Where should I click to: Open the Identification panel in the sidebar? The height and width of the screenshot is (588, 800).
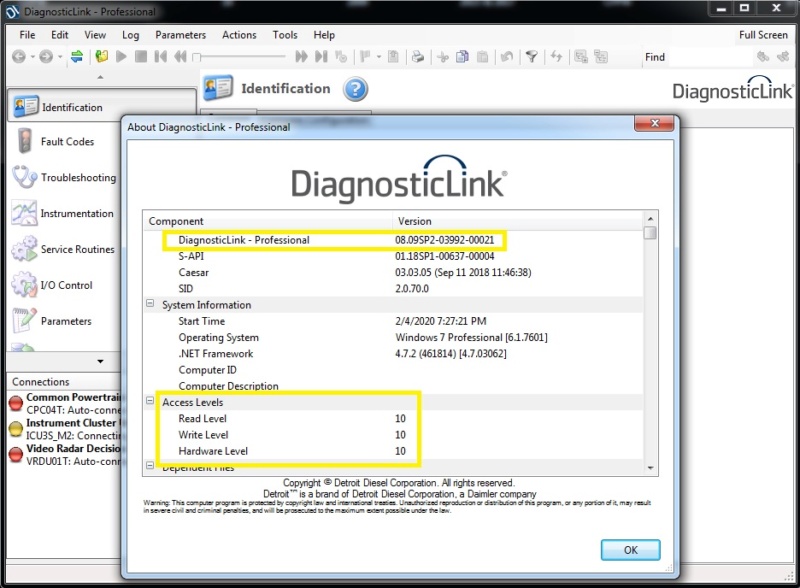click(102, 107)
